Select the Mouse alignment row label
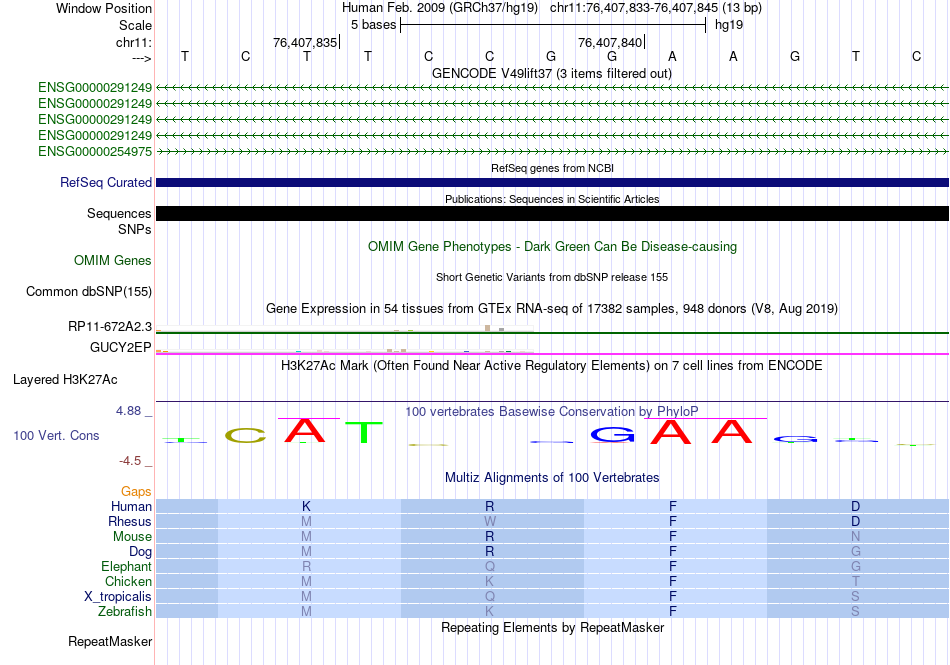The width and height of the screenshot is (950, 665). 132,537
